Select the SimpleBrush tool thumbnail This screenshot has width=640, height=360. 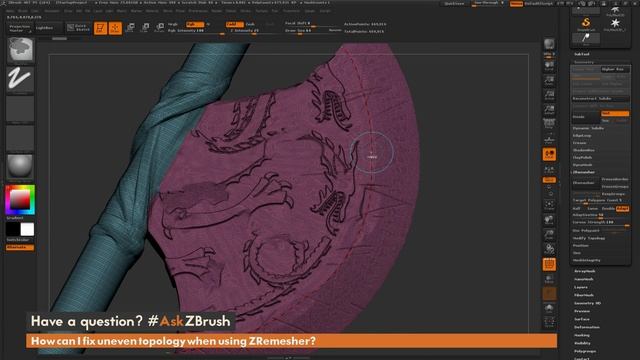[x=586, y=23]
